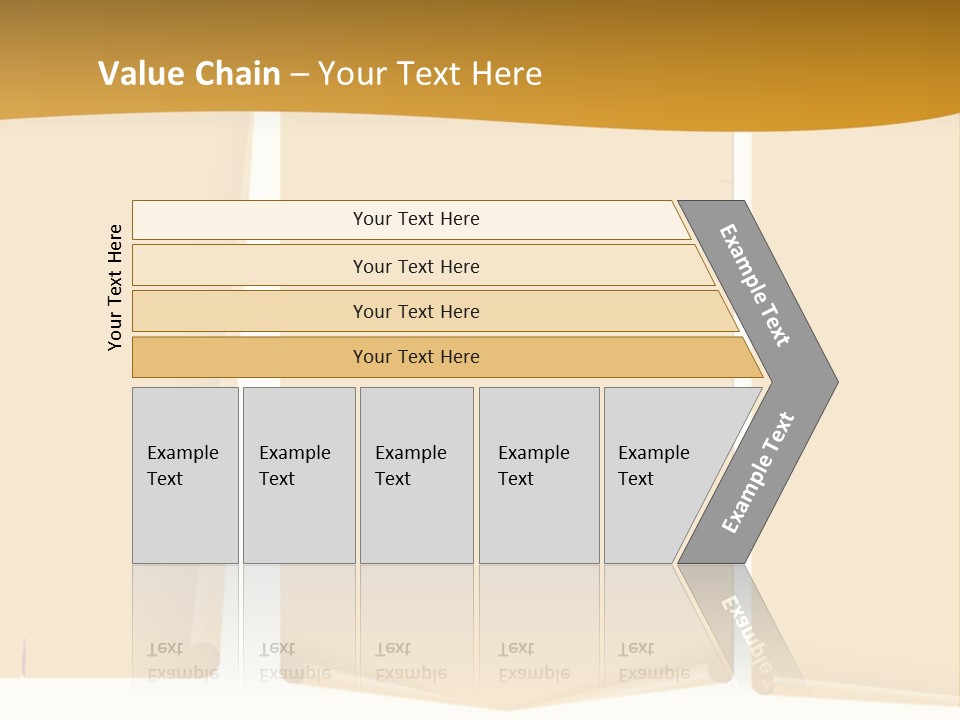
Task: Click the fifth gray box with slanted edge
Action: click(x=660, y=475)
